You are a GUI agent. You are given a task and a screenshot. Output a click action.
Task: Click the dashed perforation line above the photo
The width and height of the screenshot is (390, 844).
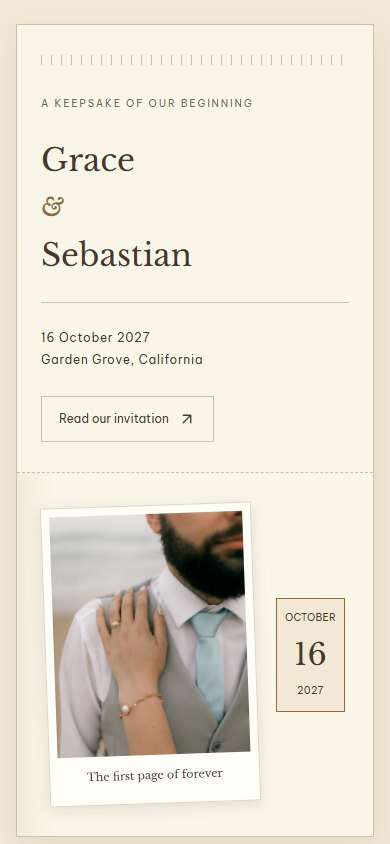coord(195,473)
